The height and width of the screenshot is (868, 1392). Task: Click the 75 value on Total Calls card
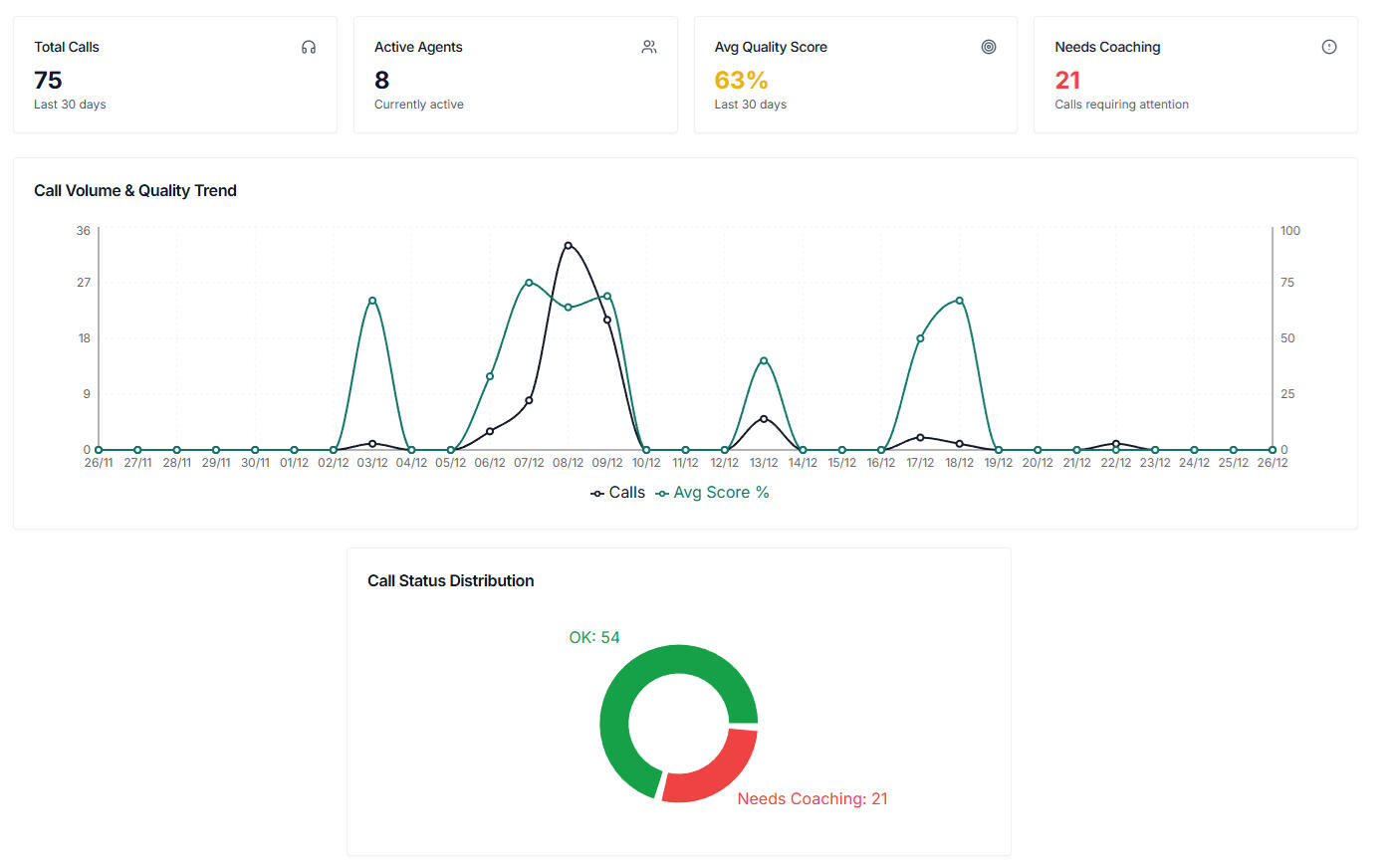[49, 80]
